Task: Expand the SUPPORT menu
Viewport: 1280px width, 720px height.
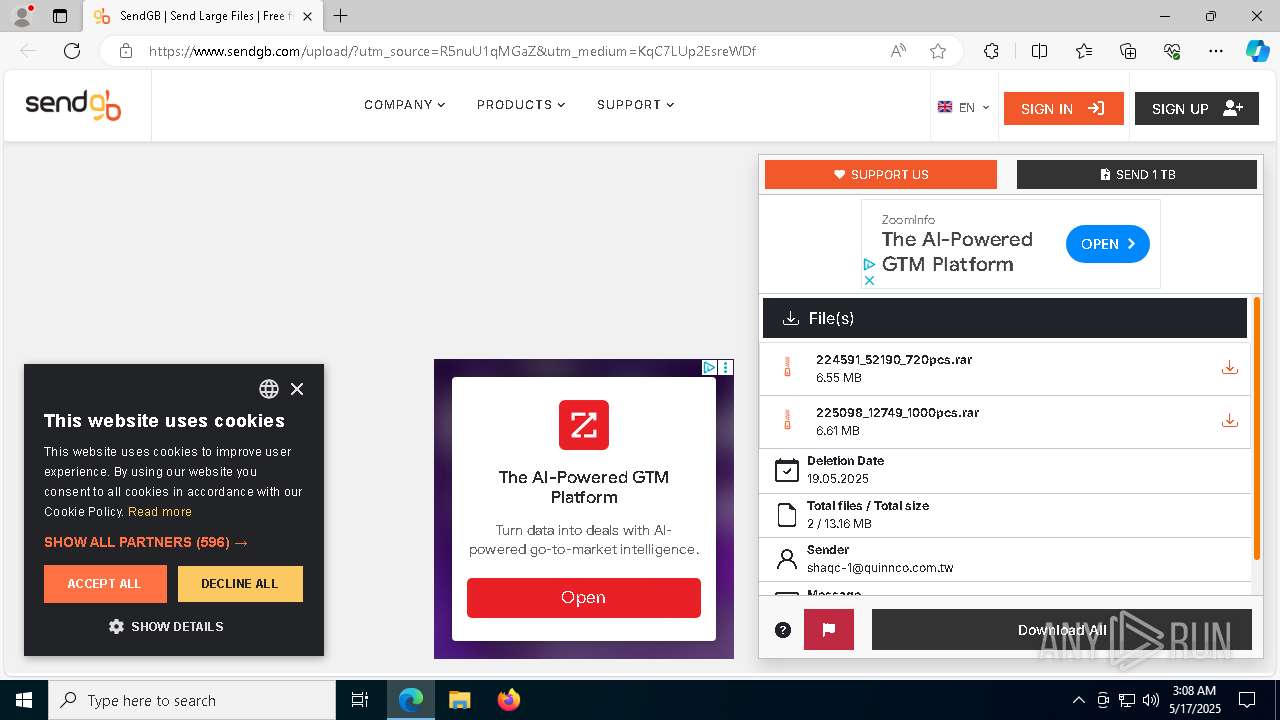Action: (636, 105)
